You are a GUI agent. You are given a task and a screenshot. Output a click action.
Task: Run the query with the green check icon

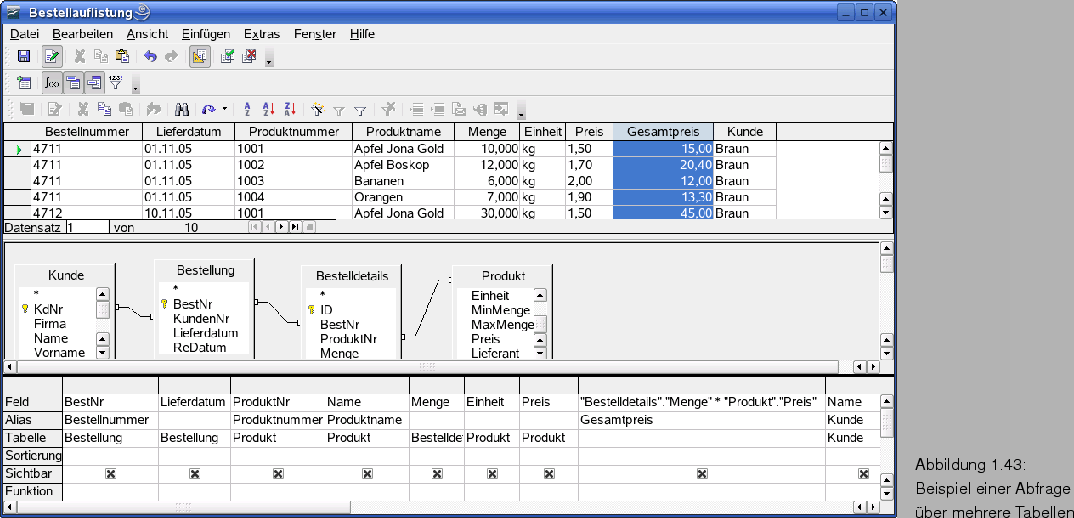tap(227, 56)
